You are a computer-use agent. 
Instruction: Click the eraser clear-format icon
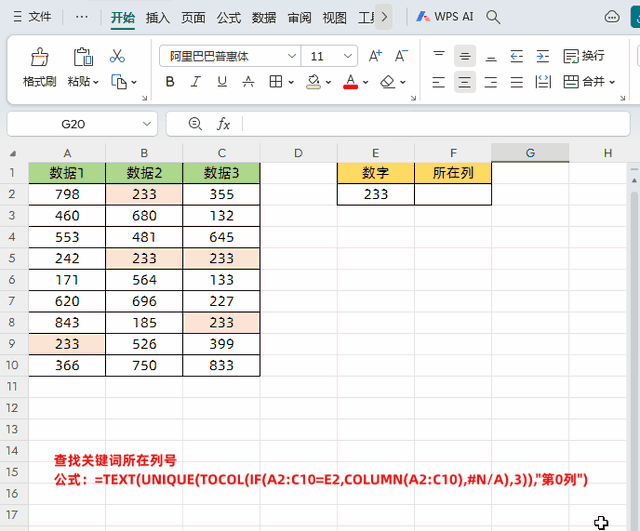[387, 82]
